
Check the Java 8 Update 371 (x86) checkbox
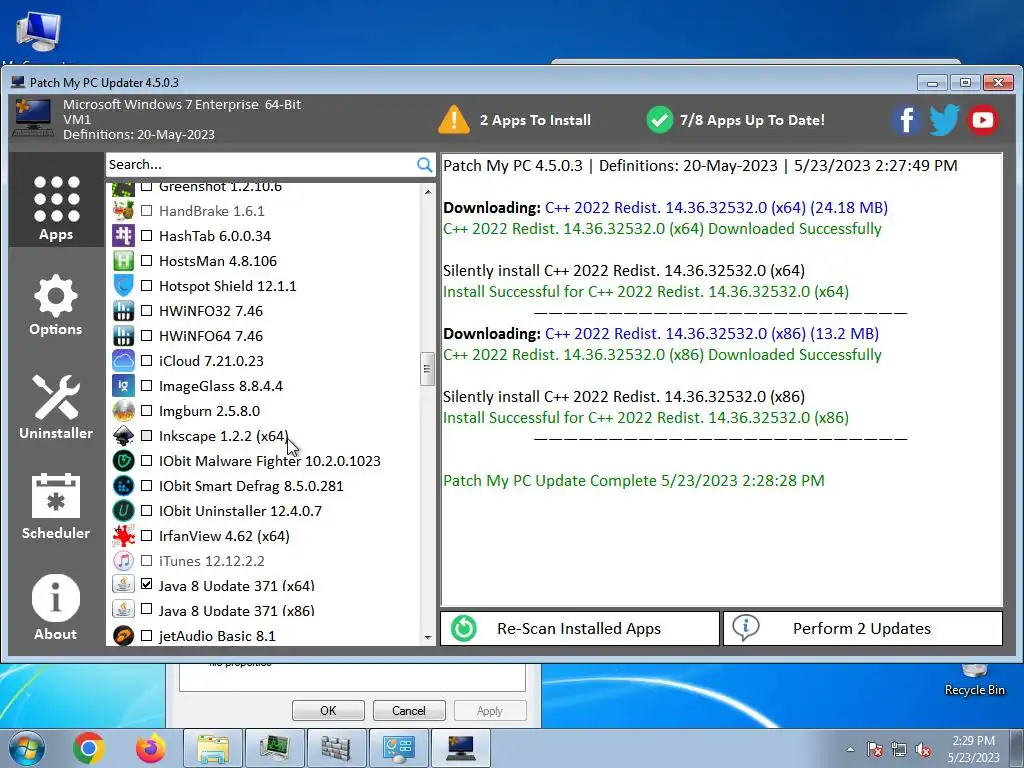146,609
